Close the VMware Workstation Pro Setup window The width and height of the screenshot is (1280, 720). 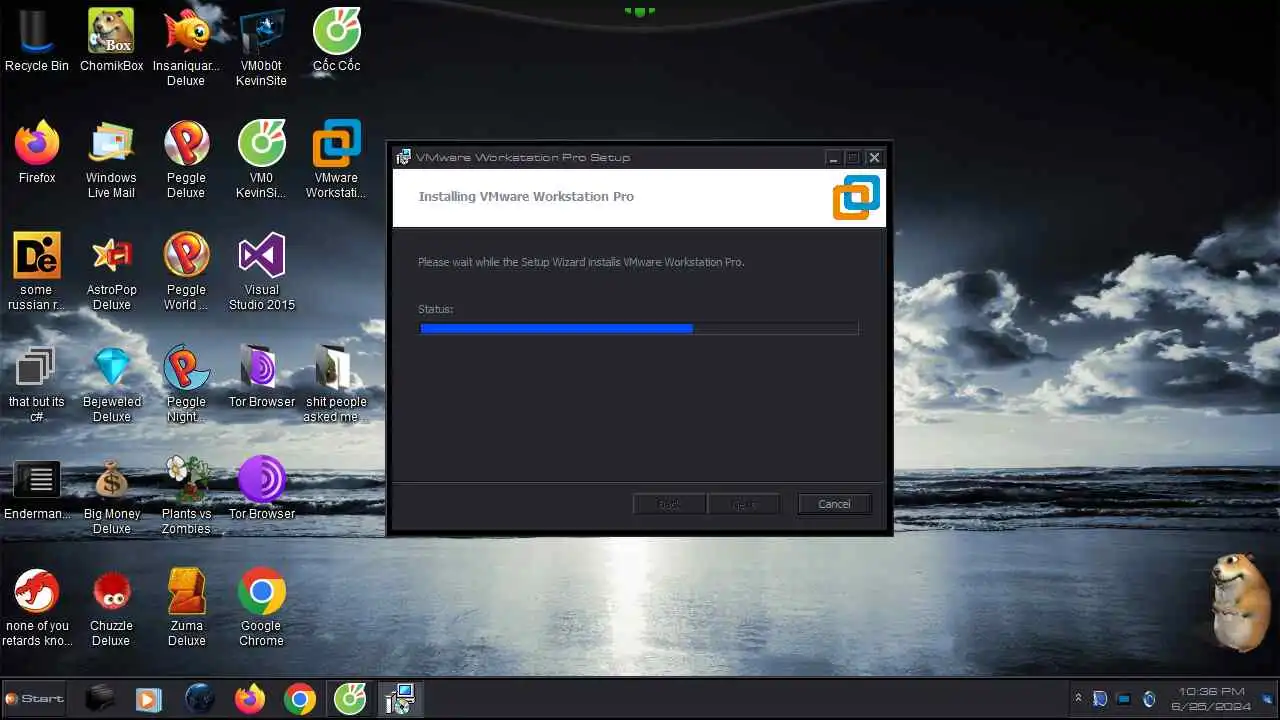coord(874,158)
